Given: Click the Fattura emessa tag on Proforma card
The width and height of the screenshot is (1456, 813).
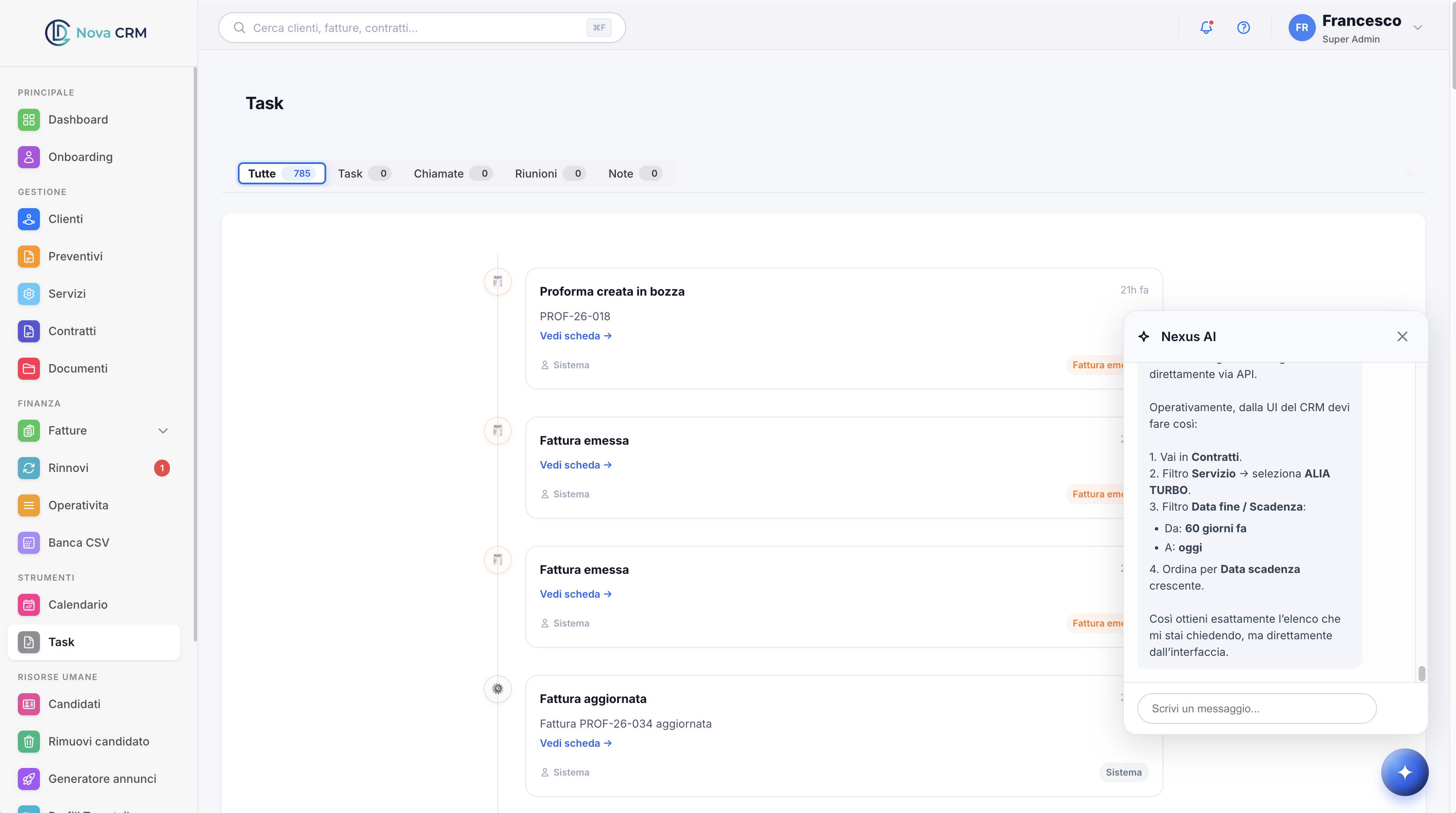Looking at the screenshot, I should click(x=1095, y=365).
